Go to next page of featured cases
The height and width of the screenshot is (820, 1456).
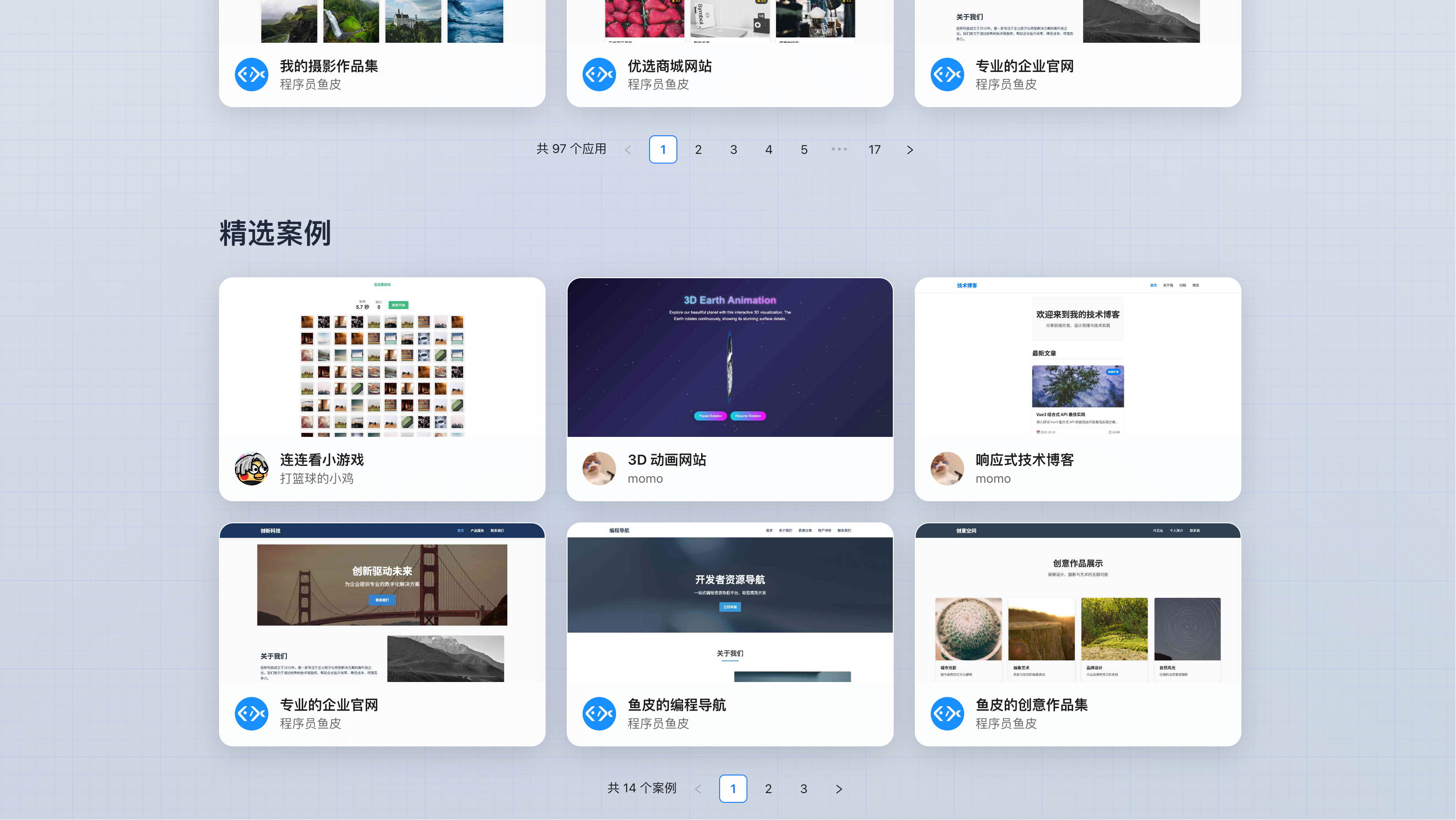(x=839, y=789)
